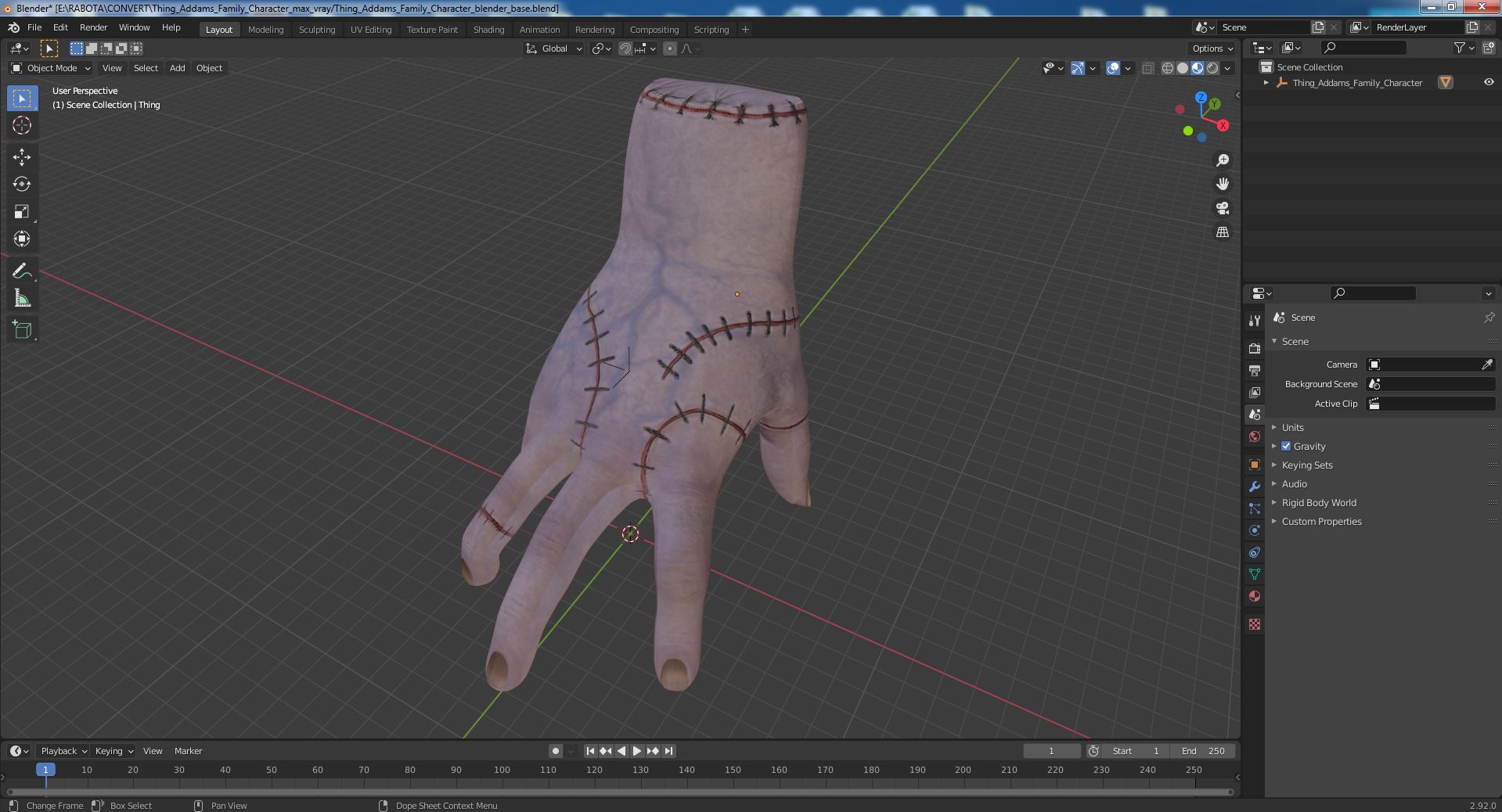Switch to Sculpting workspace tab

317,30
